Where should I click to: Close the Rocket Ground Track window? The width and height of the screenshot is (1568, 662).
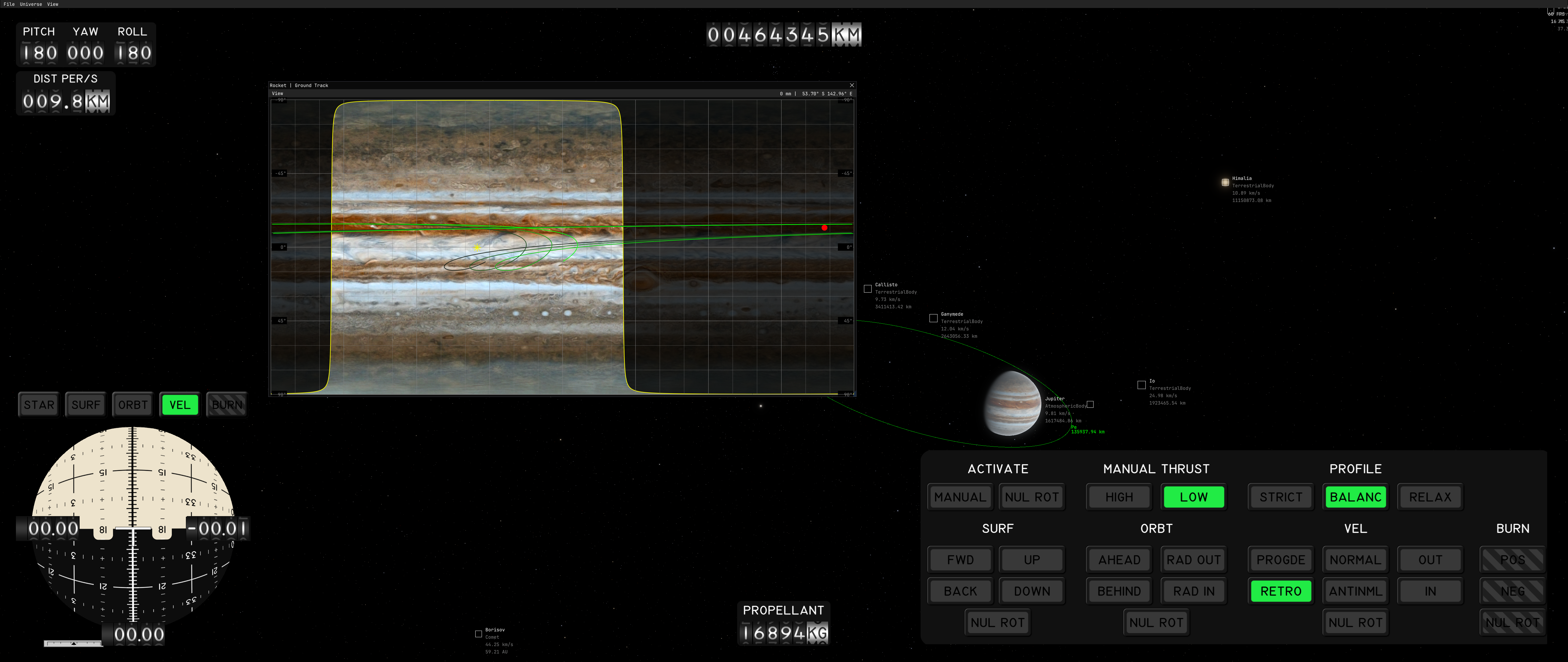pyautogui.click(x=852, y=85)
